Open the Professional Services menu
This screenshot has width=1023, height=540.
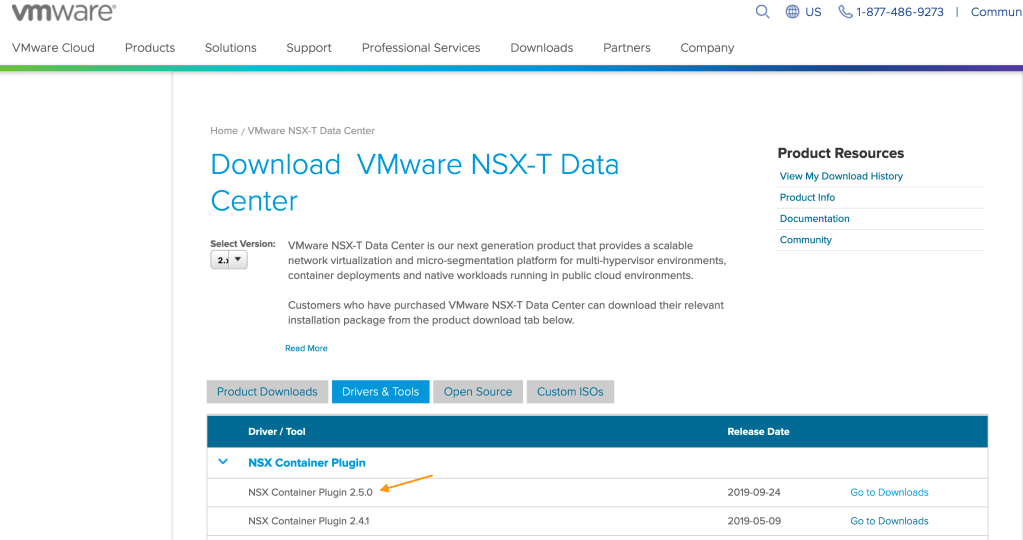[421, 48]
